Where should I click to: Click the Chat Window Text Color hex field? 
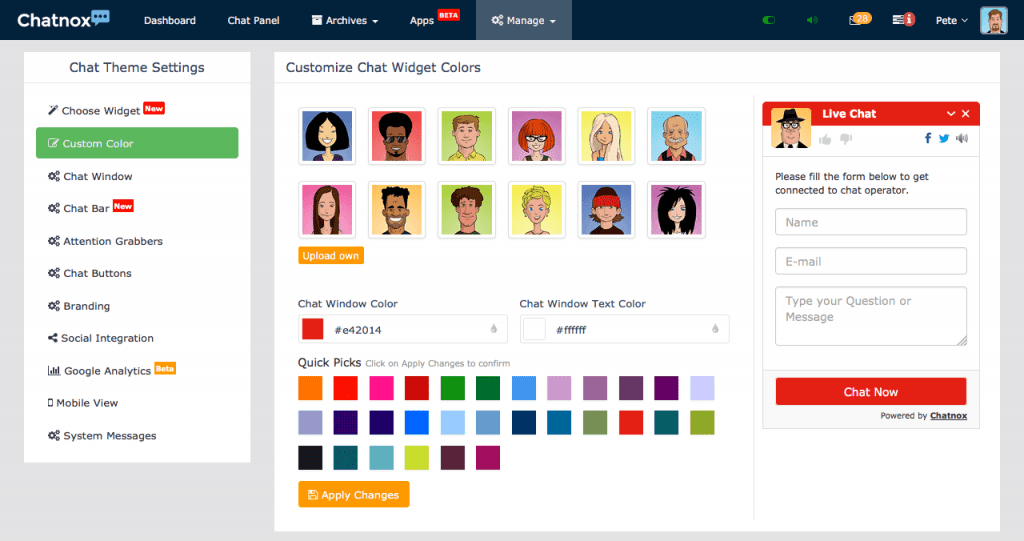click(624, 329)
